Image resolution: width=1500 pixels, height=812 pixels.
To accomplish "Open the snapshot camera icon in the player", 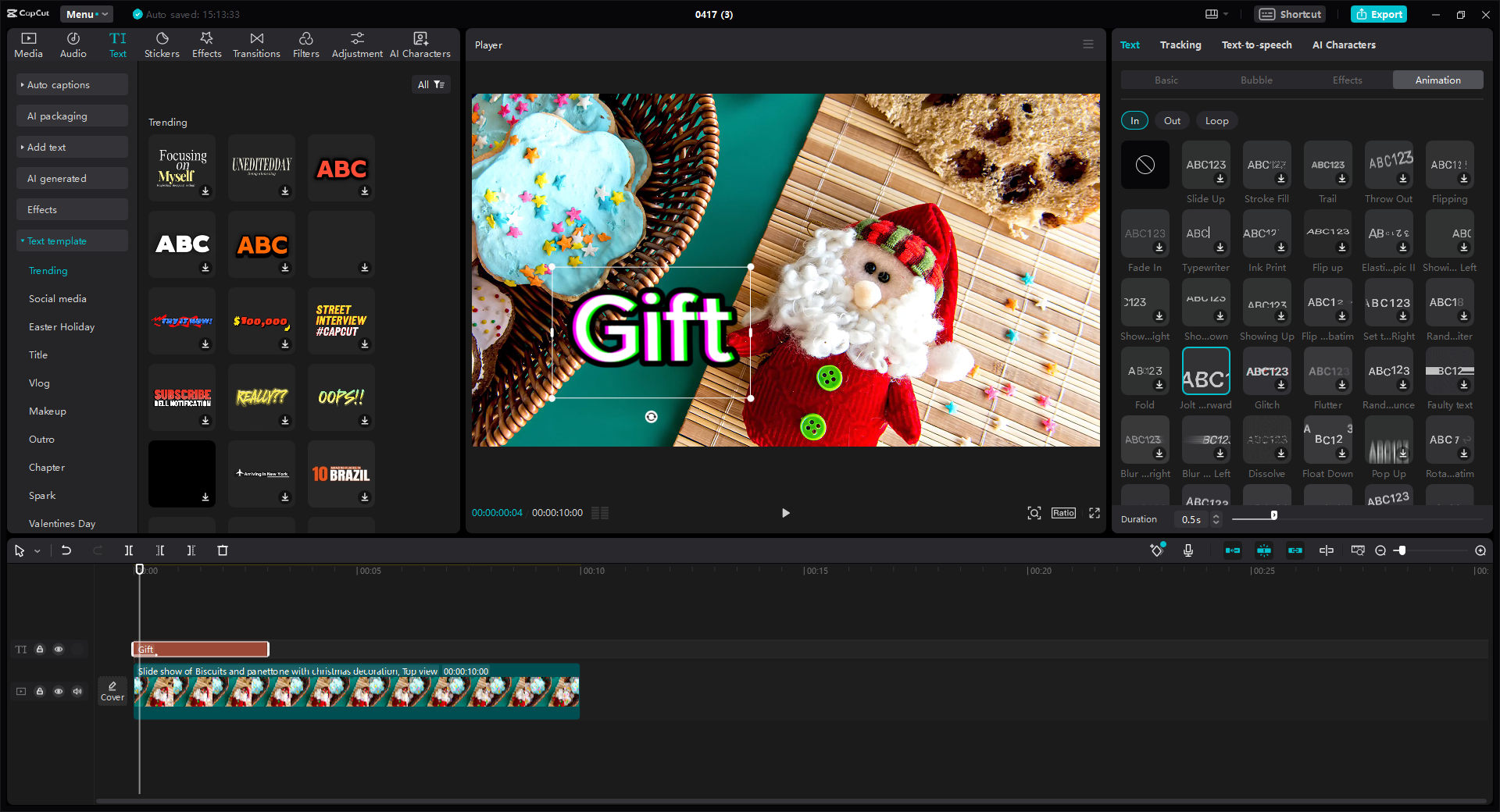I will tap(1034, 513).
